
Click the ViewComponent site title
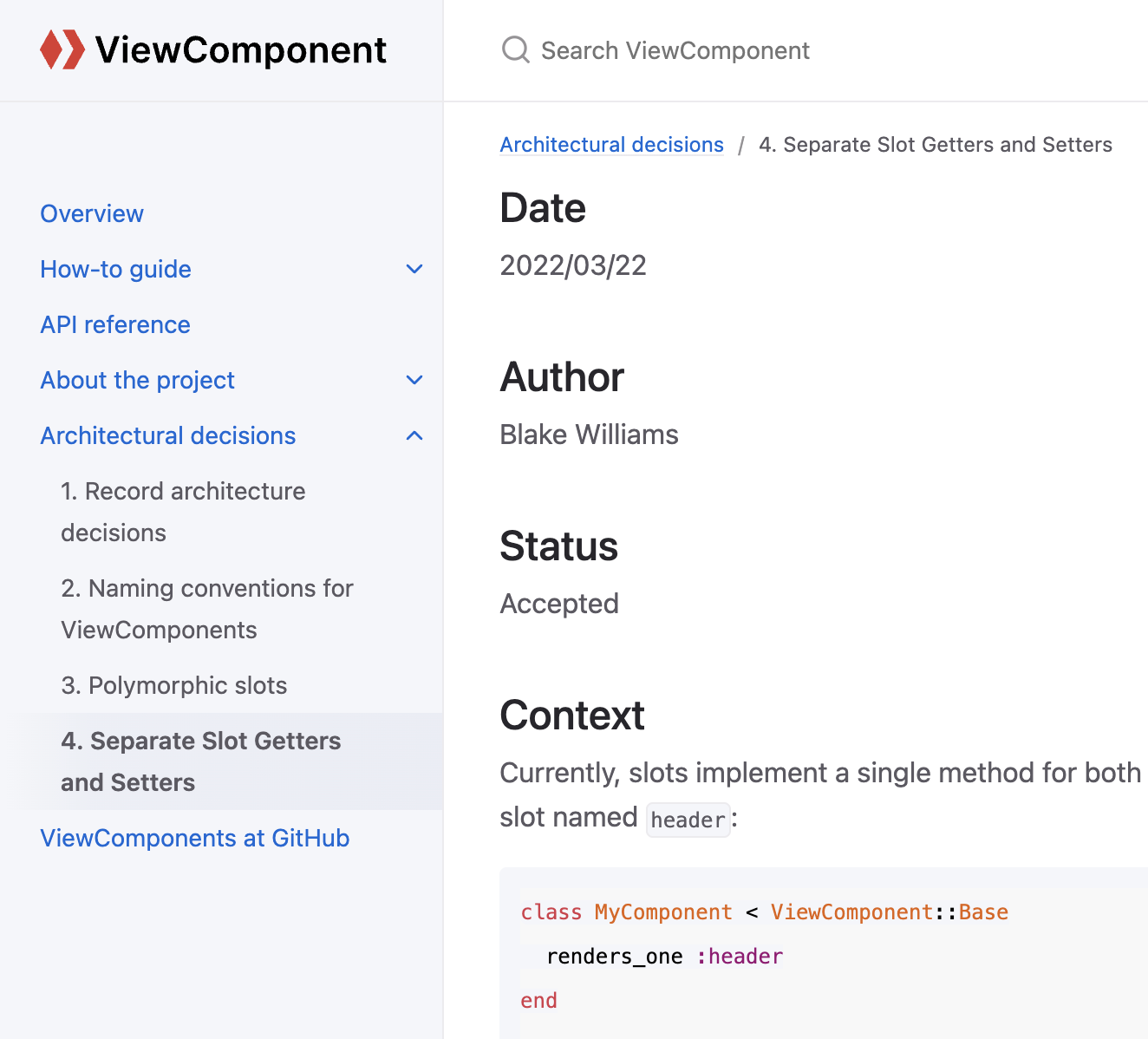(x=241, y=49)
